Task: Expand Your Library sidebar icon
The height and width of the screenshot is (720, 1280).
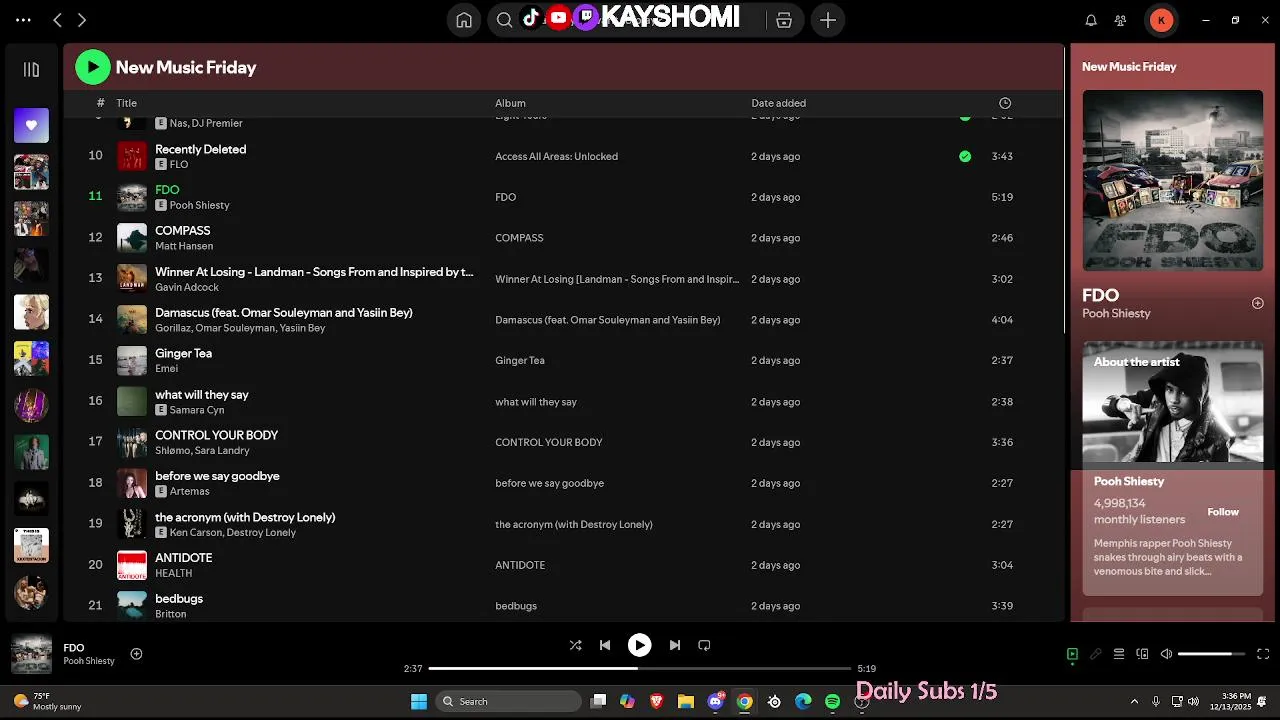Action: pos(31,69)
